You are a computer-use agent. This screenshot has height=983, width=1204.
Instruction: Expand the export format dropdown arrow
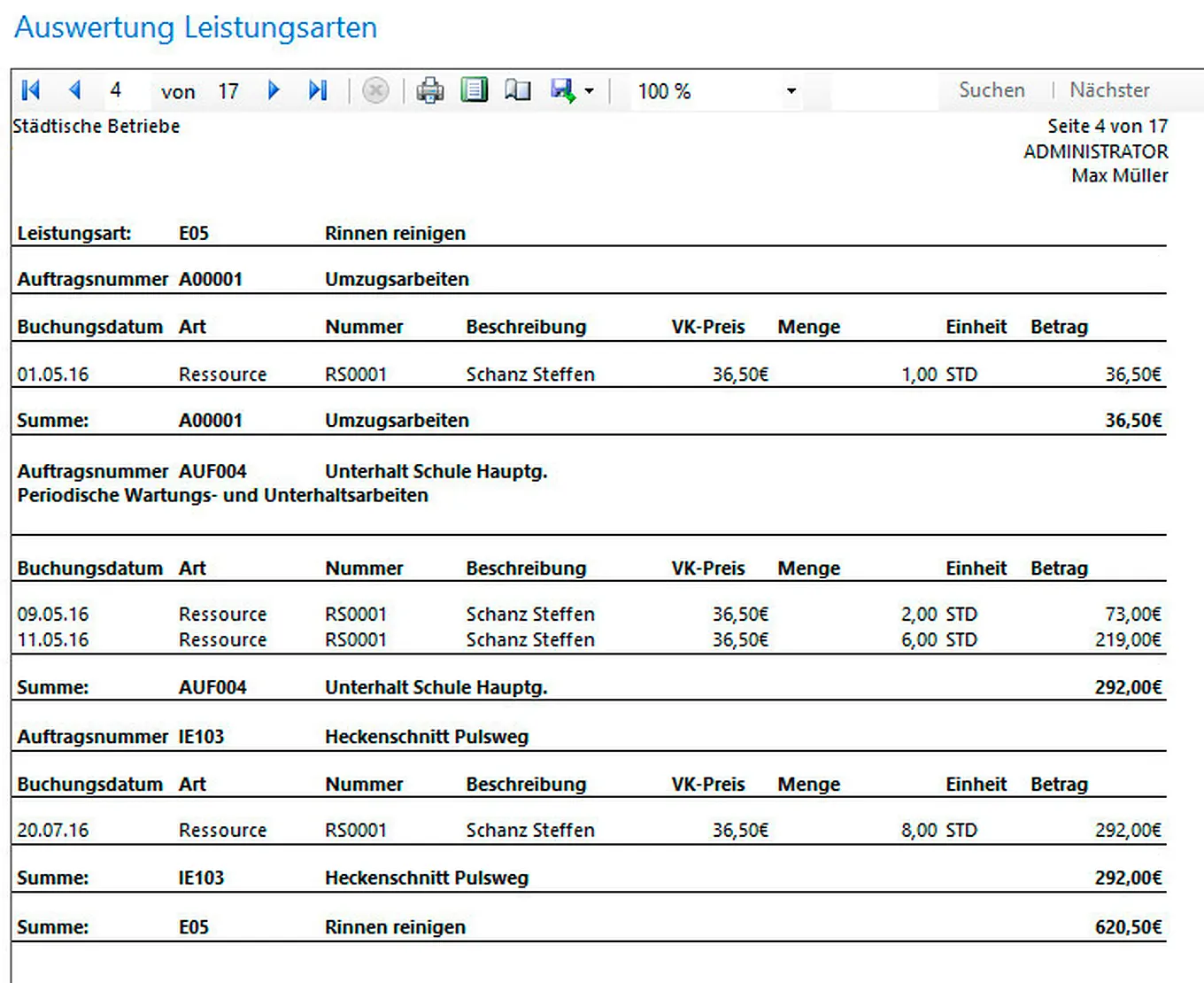(590, 91)
